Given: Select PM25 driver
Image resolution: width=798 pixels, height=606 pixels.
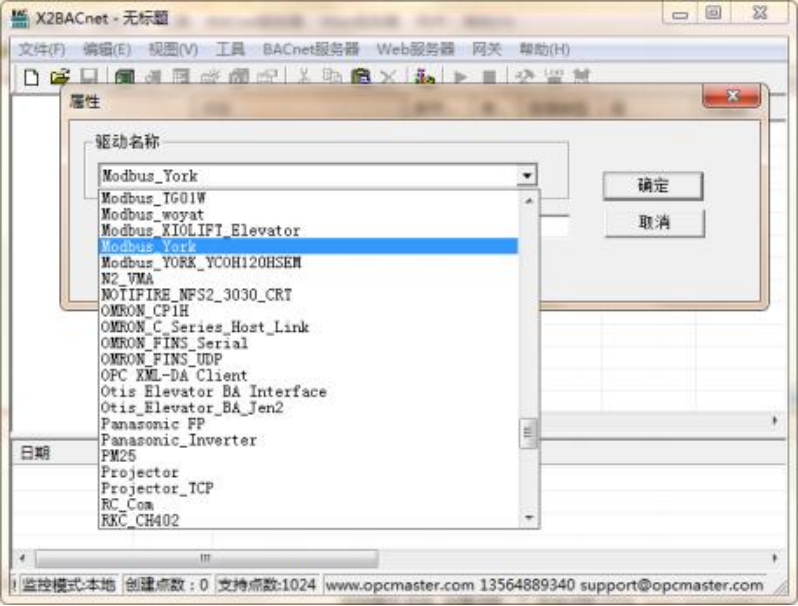Looking at the screenshot, I should (308, 456).
